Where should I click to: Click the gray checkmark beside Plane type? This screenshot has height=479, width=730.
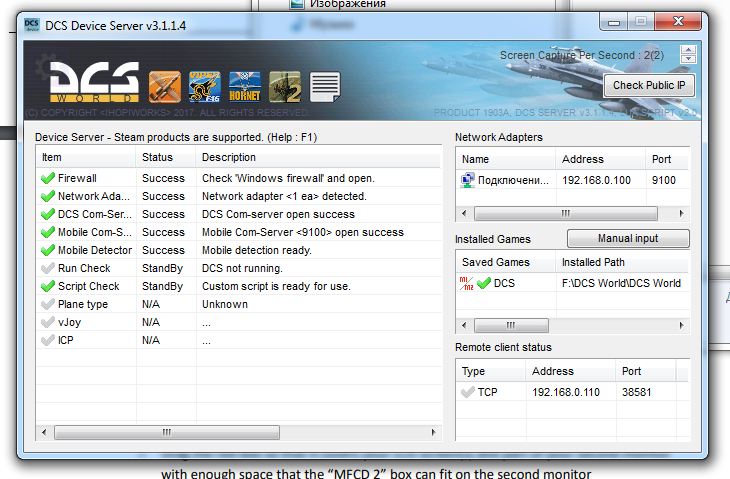[48, 304]
